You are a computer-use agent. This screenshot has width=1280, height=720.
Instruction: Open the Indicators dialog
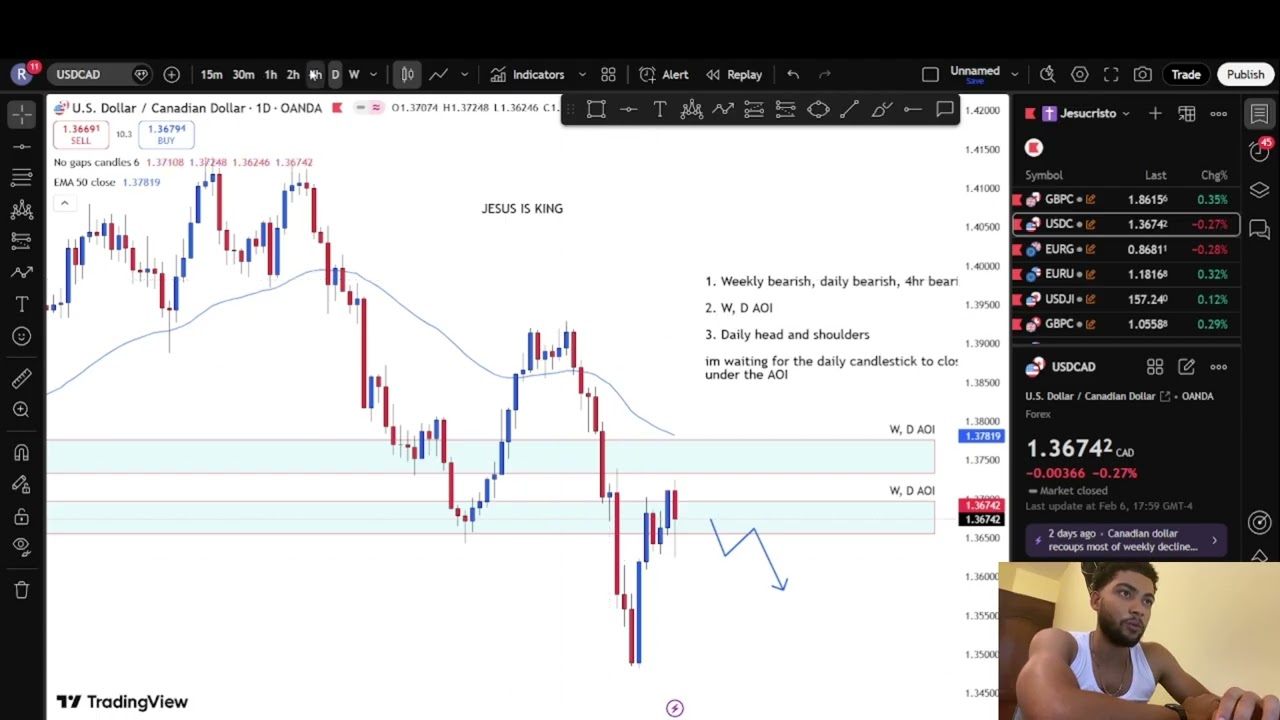(527, 74)
